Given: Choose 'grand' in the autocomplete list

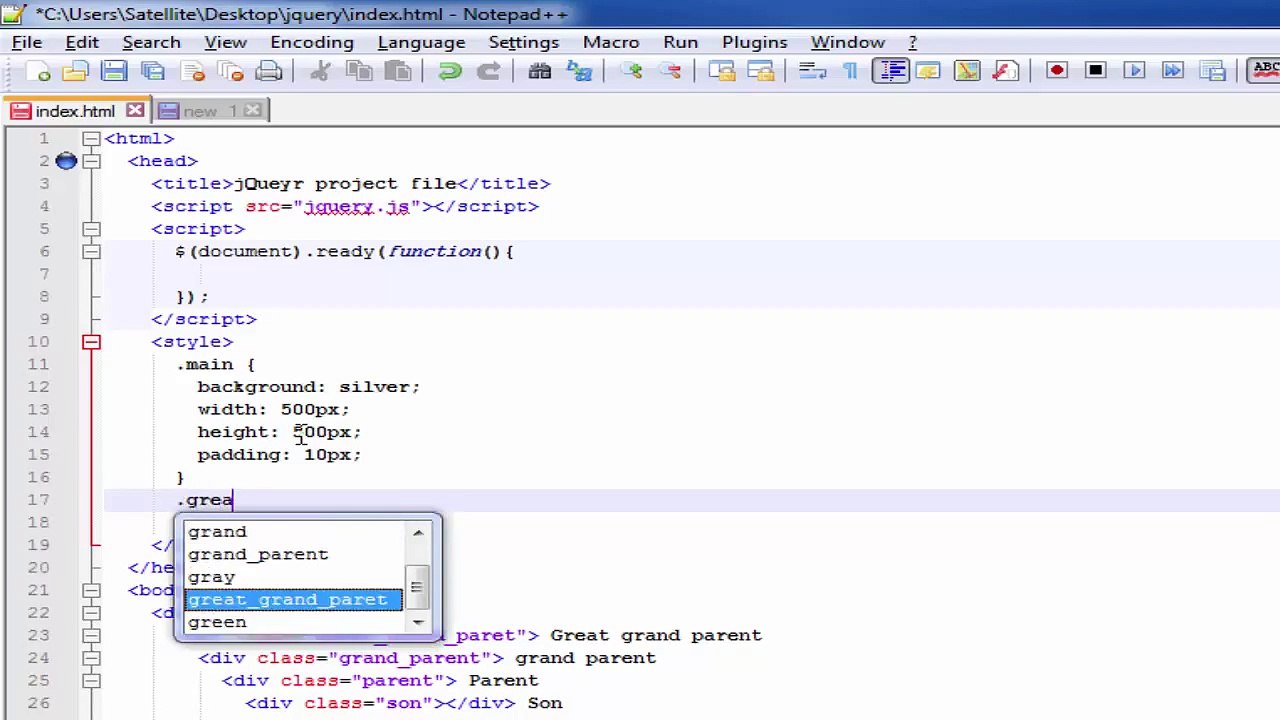Looking at the screenshot, I should [294, 532].
